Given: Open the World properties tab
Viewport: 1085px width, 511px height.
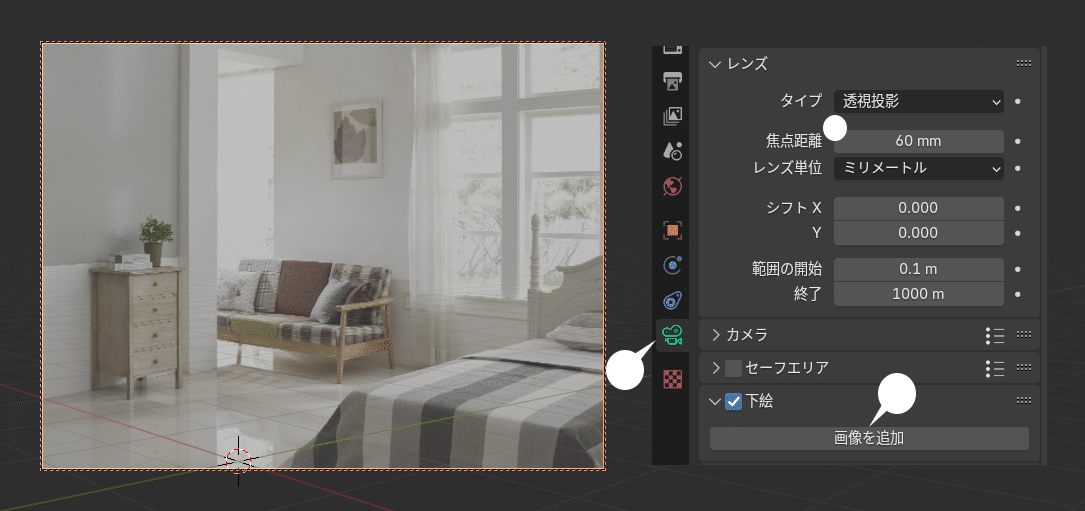Looking at the screenshot, I should click(673, 186).
